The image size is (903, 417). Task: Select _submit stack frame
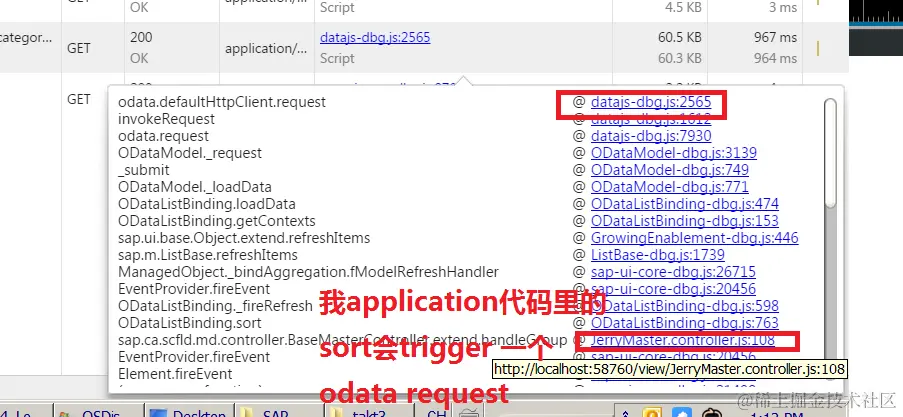coord(144,170)
